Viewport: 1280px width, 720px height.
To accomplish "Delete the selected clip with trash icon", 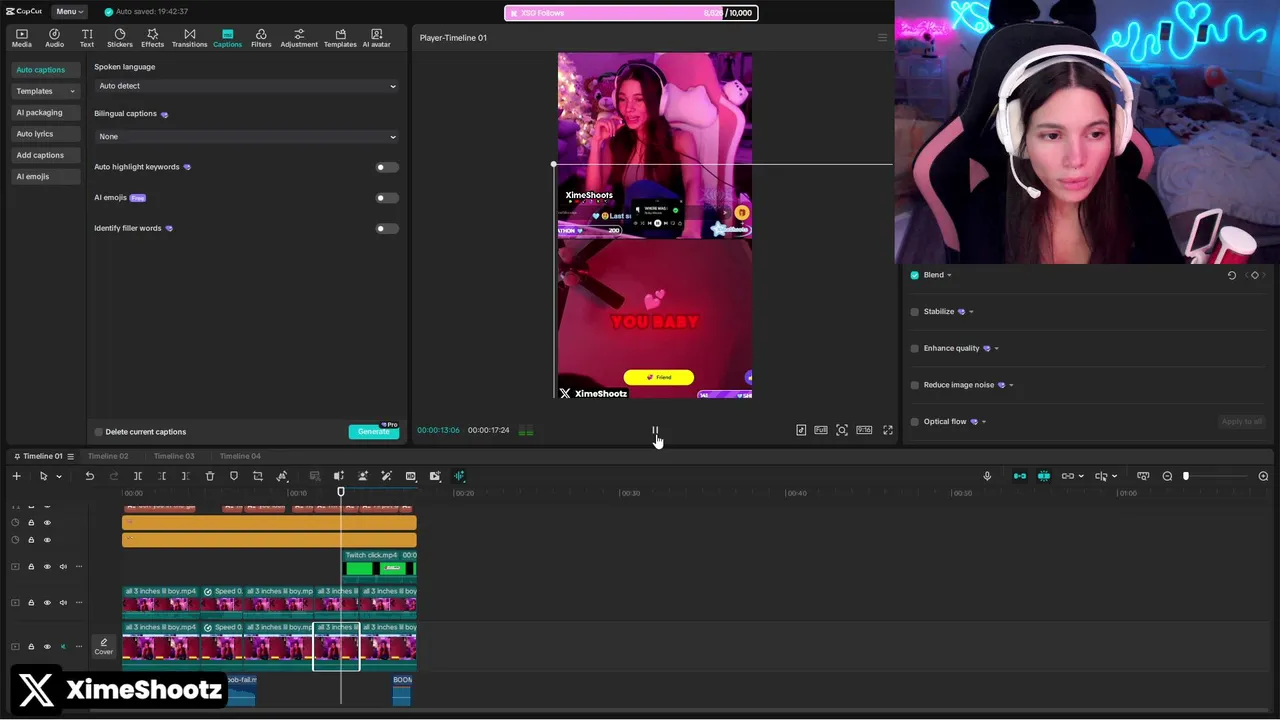I will [210, 476].
